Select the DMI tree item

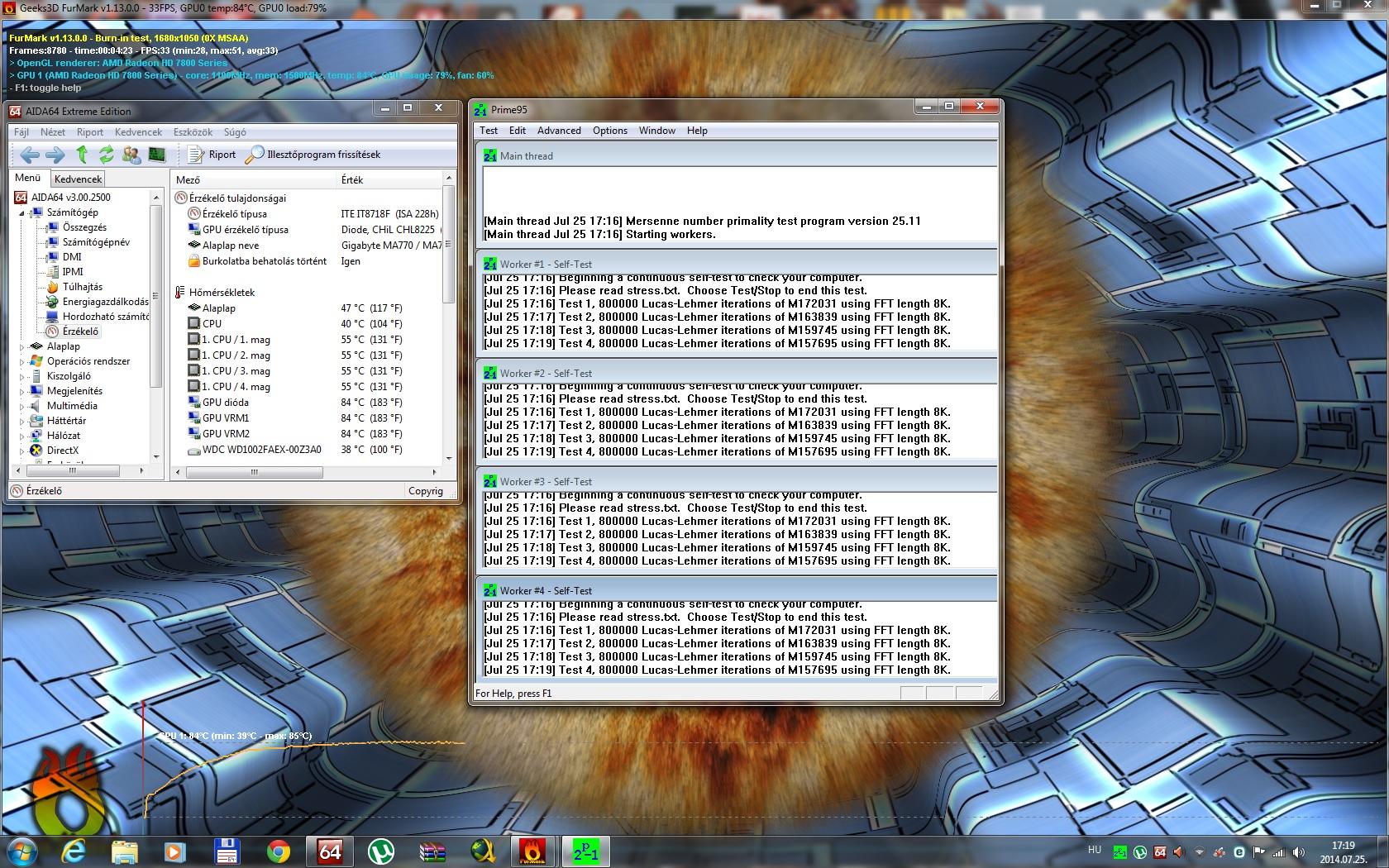pyautogui.click(x=72, y=257)
